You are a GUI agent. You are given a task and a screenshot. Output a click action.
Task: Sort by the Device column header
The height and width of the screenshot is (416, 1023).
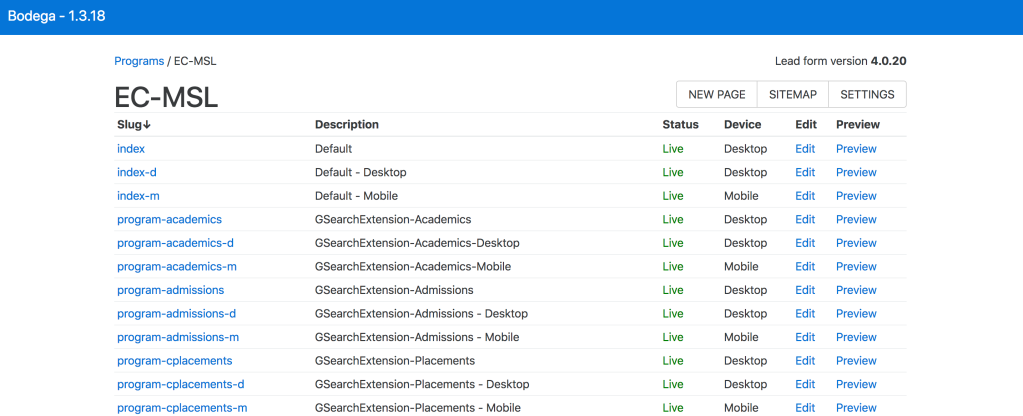click(743, 125)
